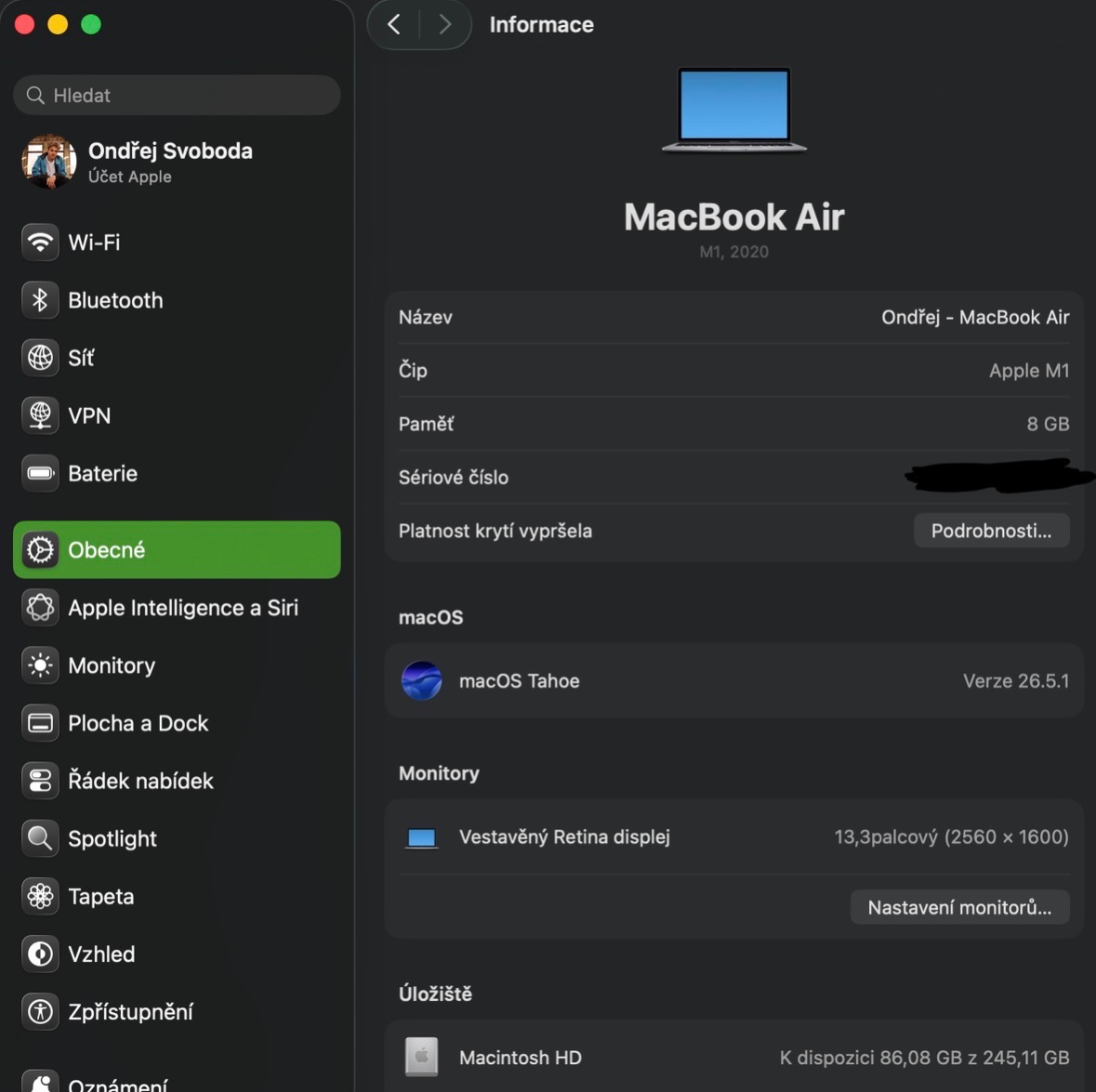Click K dispozici 86,08 GB storage text
The width and height of the screenshot is (1096, 1092).
pyautogui.click(x=925, y=1058)
